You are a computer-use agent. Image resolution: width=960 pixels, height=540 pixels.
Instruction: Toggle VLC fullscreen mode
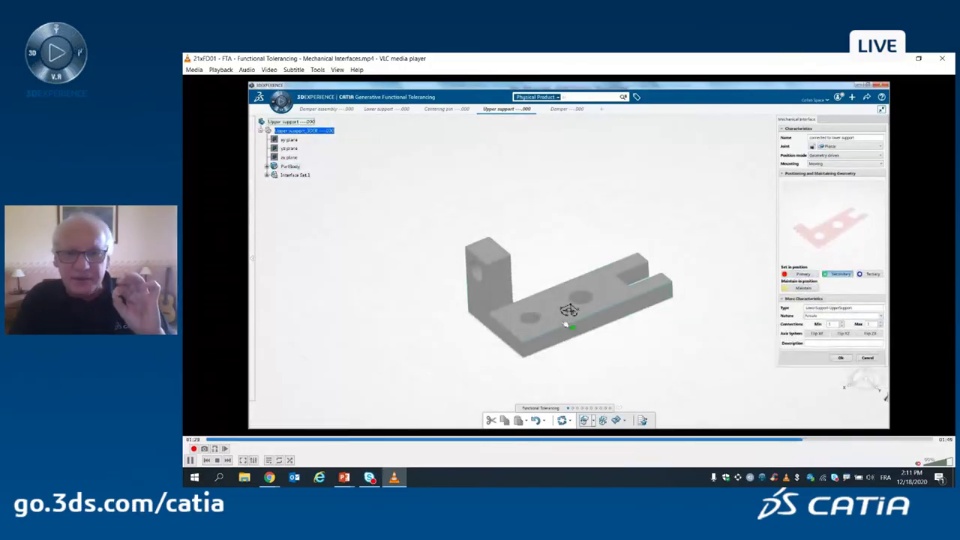click(x=243, y=460)
